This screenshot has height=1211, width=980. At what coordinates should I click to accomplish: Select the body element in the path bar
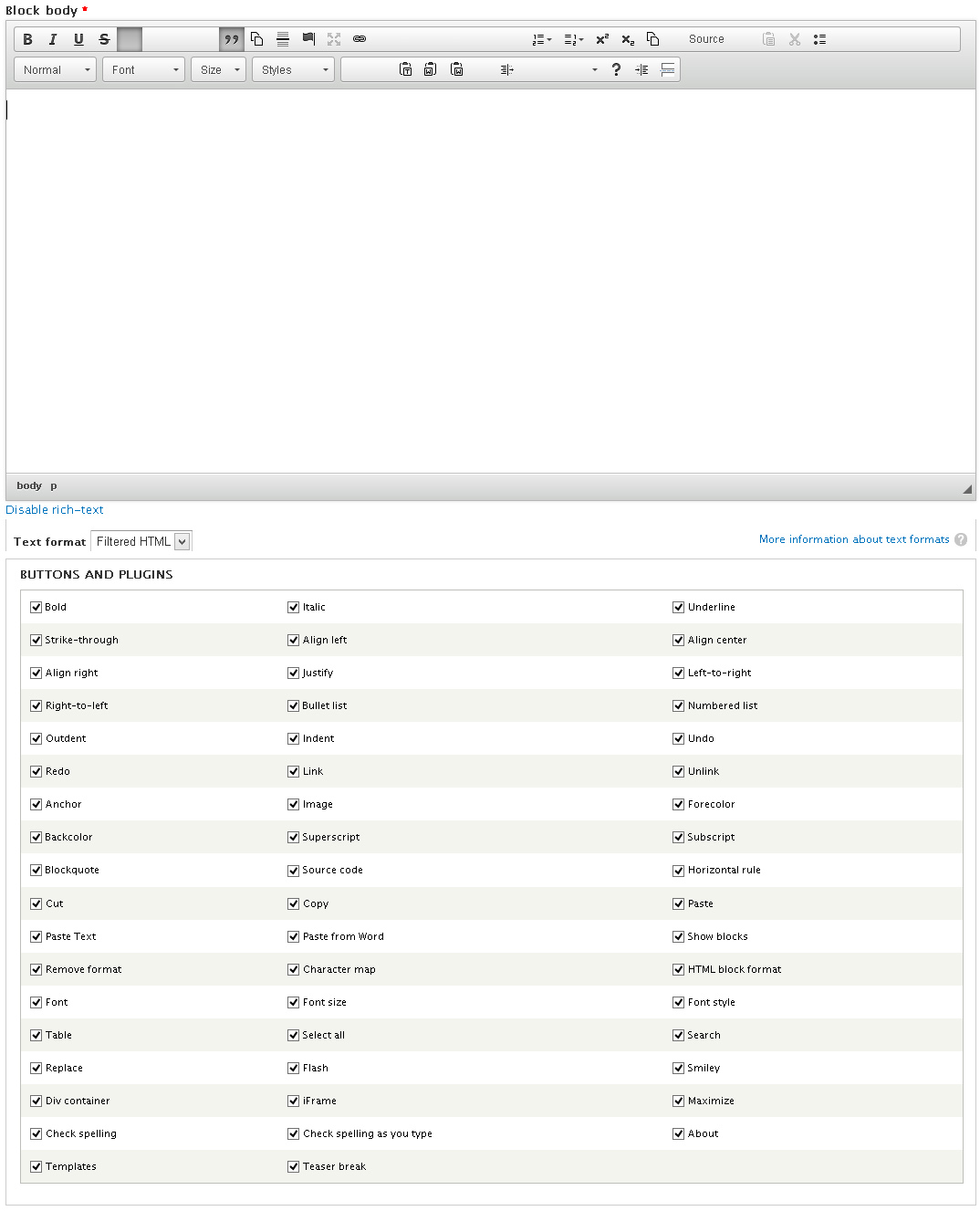tap(29, 485)
